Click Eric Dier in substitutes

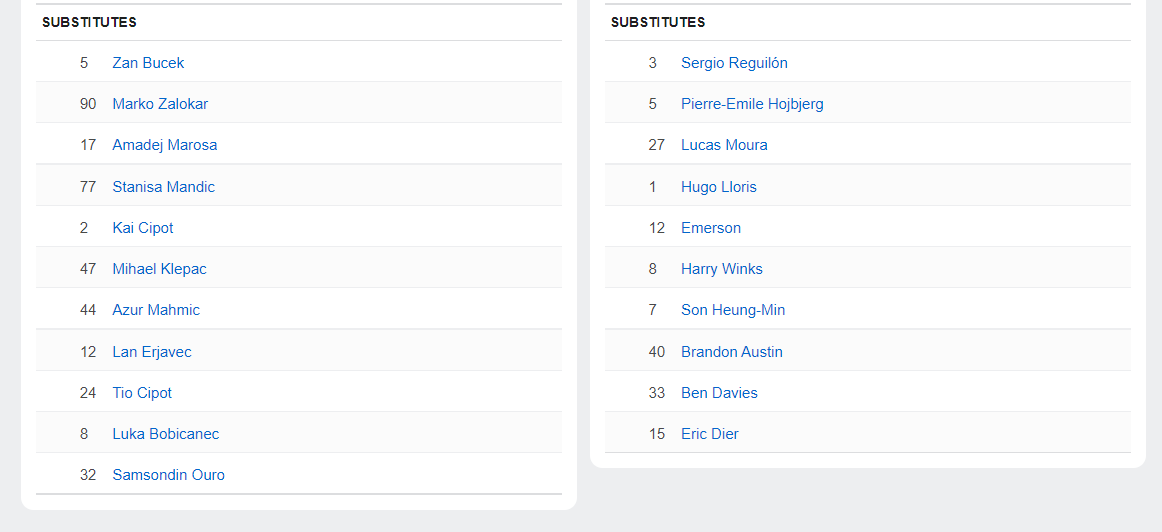(x=709, y=434)
